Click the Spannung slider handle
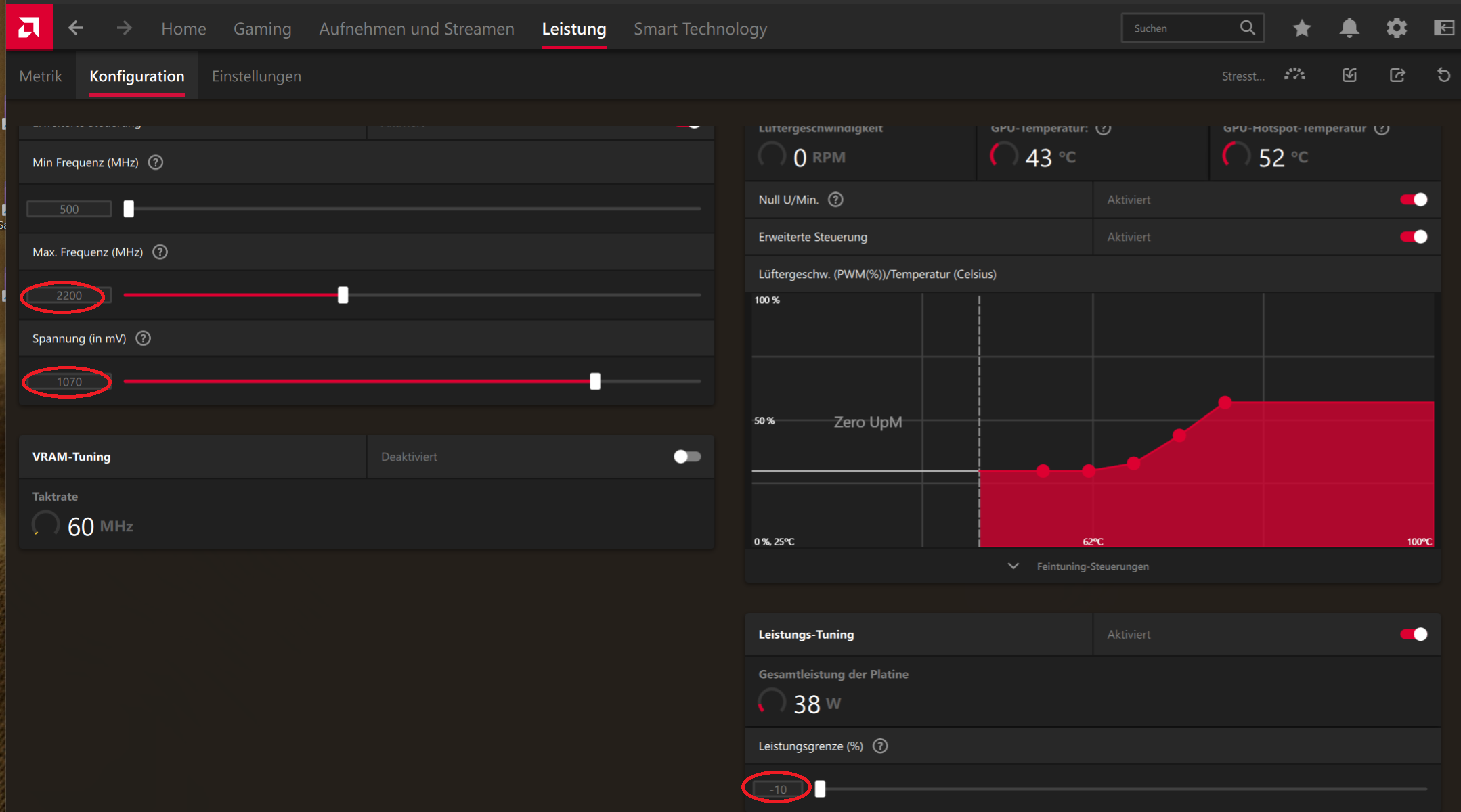This screenshot has width=1461, height=812. (594, 382)
